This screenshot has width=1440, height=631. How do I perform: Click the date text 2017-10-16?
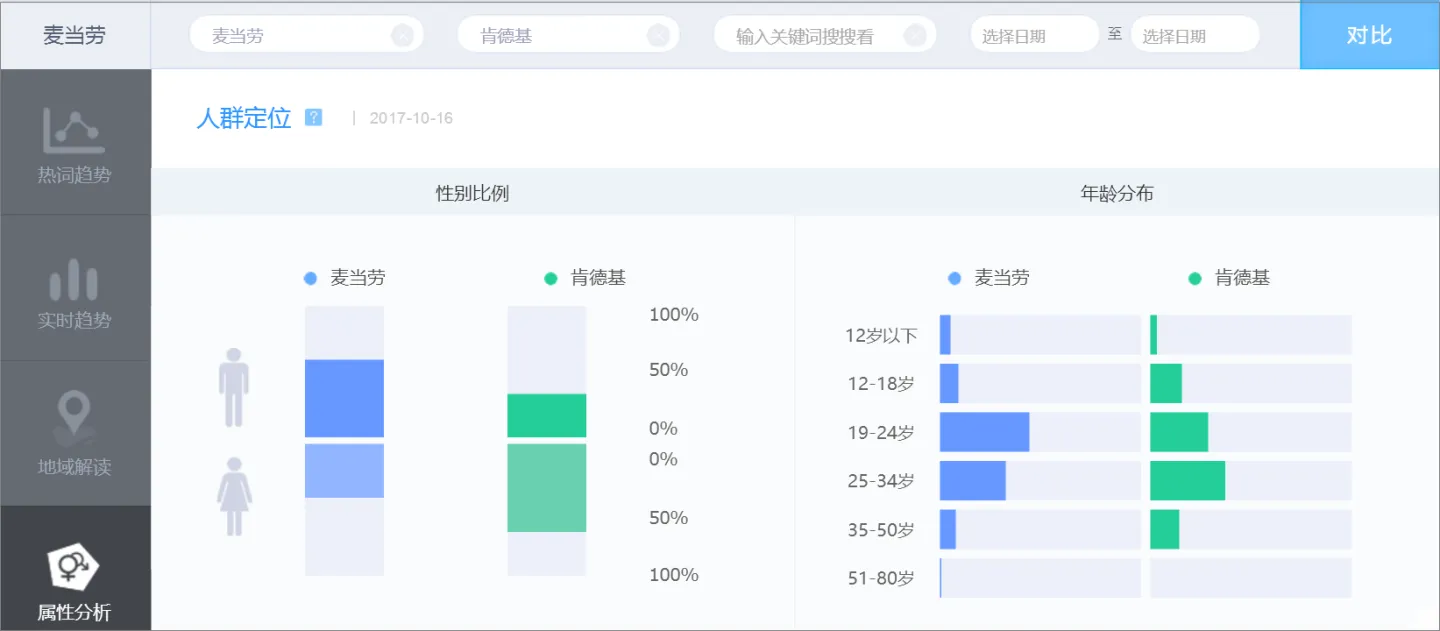coord(411,118)
